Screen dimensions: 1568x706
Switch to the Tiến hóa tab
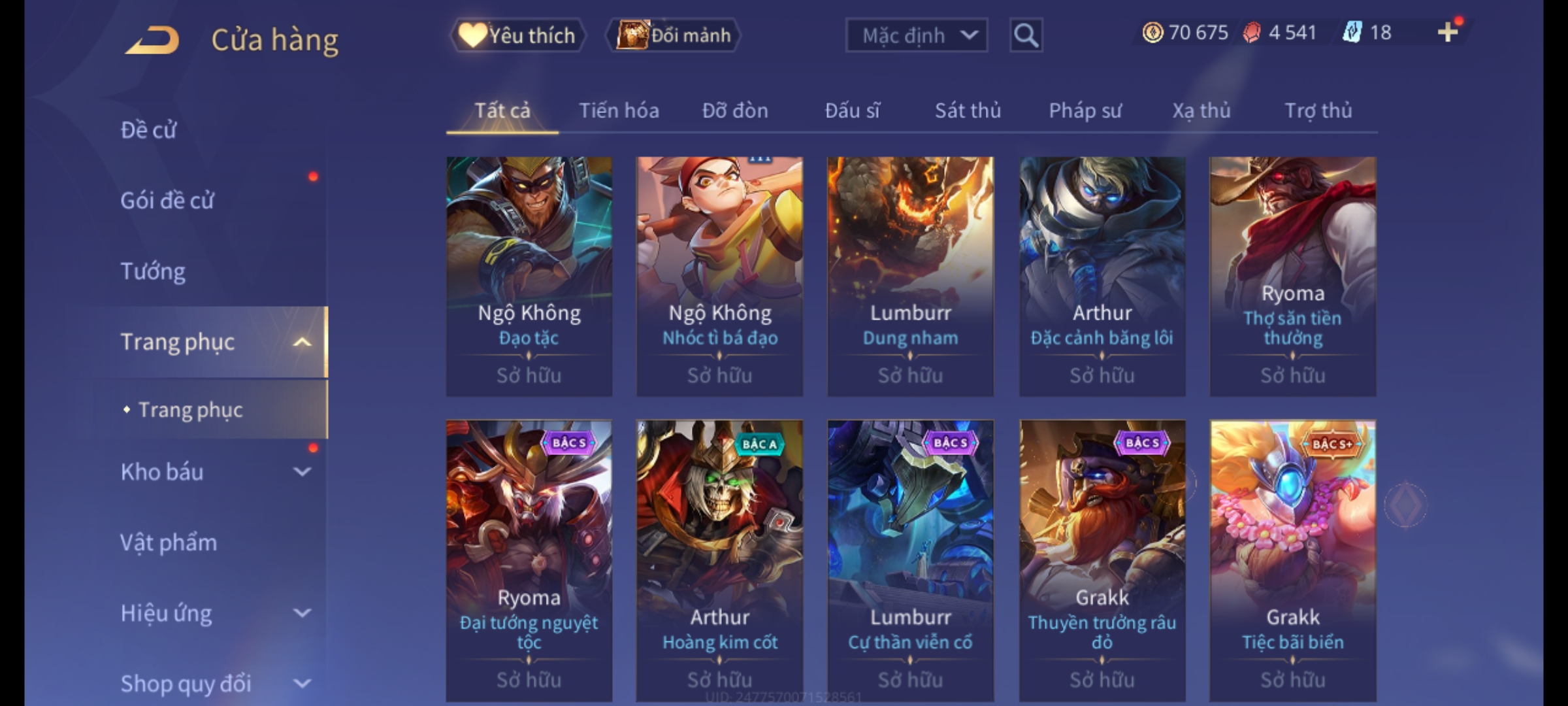[x=619, y=110]
